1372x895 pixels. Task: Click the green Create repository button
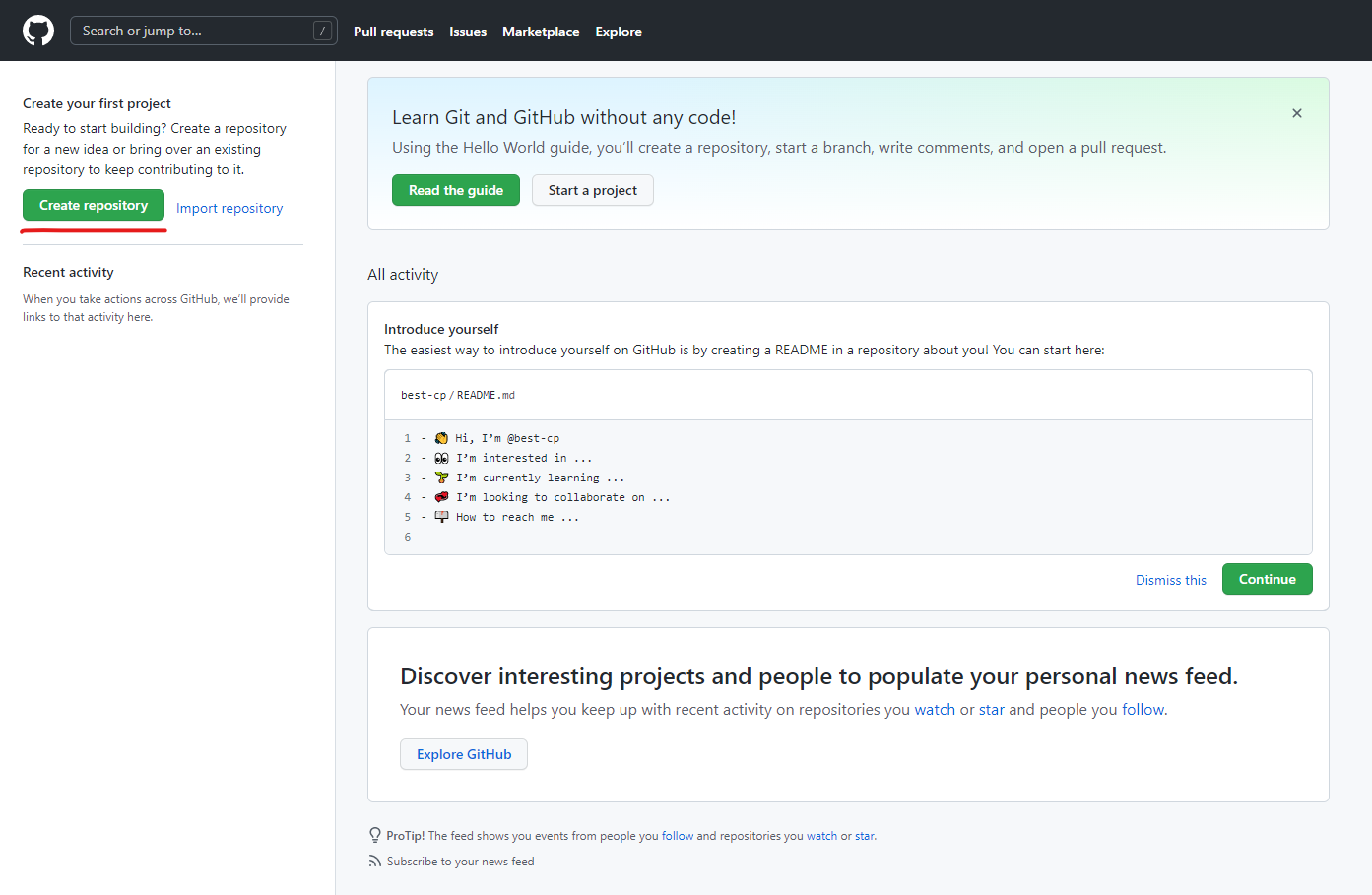pos(94,205)
